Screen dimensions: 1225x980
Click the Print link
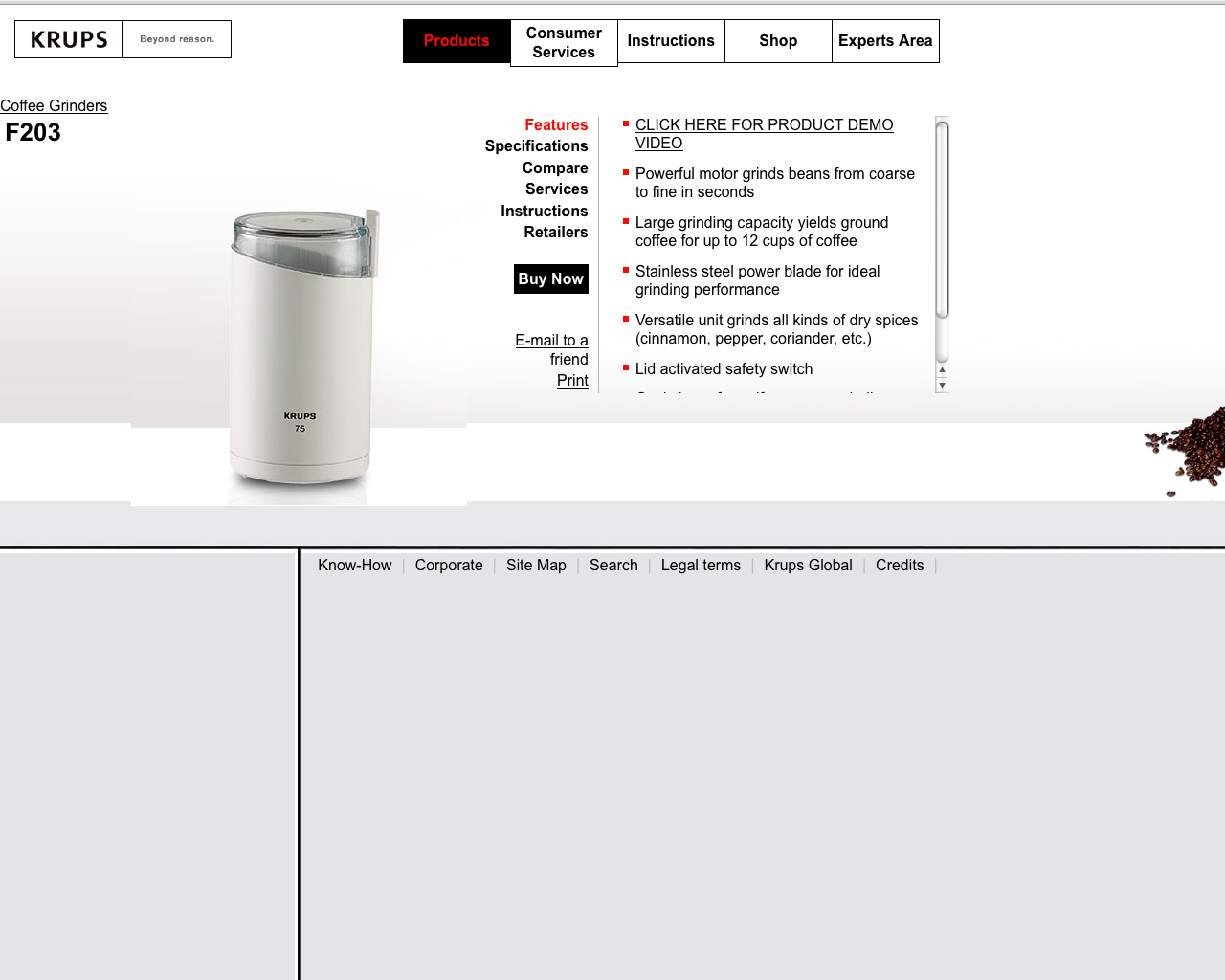coord(572,380)
